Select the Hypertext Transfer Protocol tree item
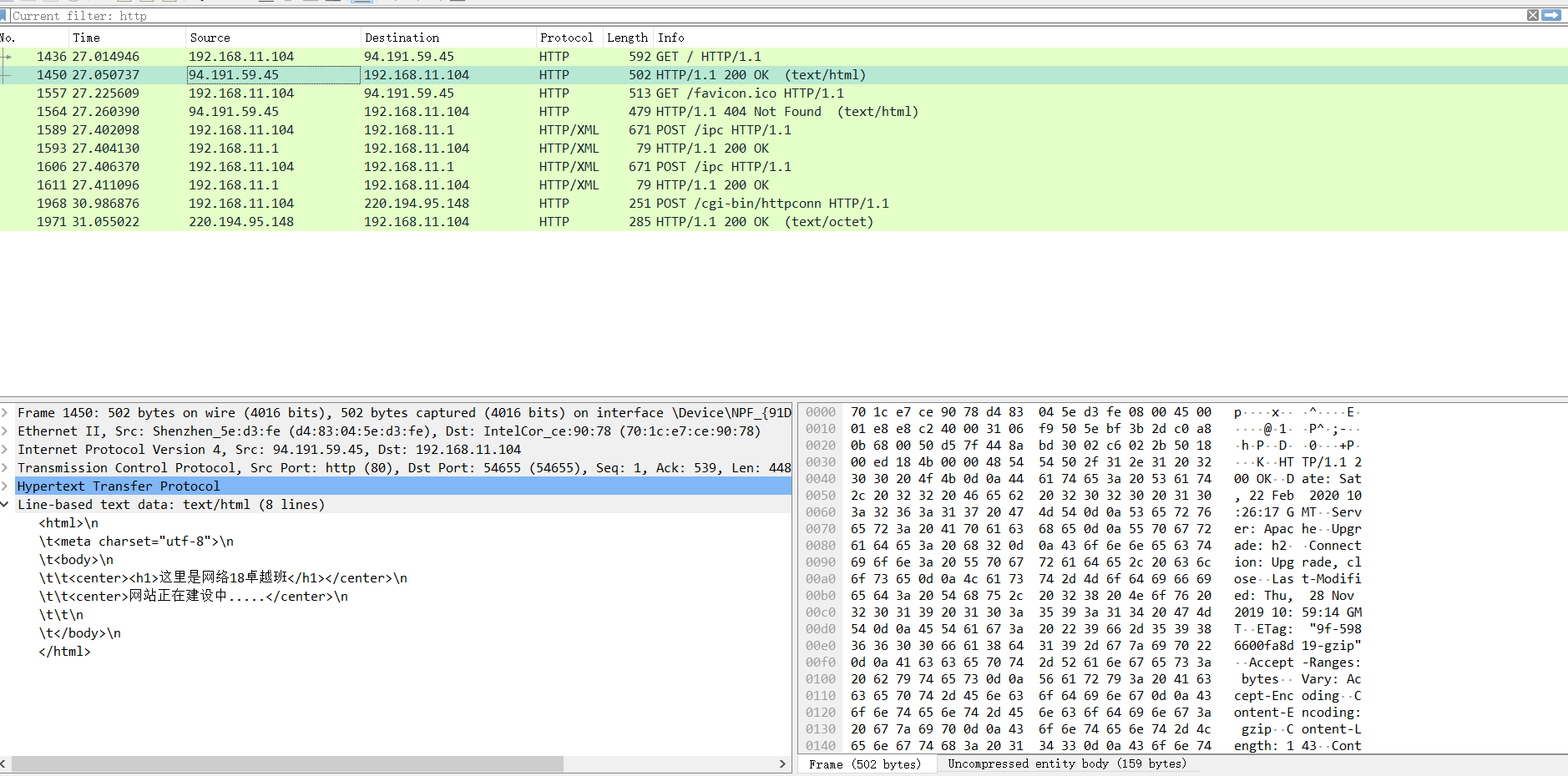The height and width of the screenshot is (776, 1568). pos(117,486)
